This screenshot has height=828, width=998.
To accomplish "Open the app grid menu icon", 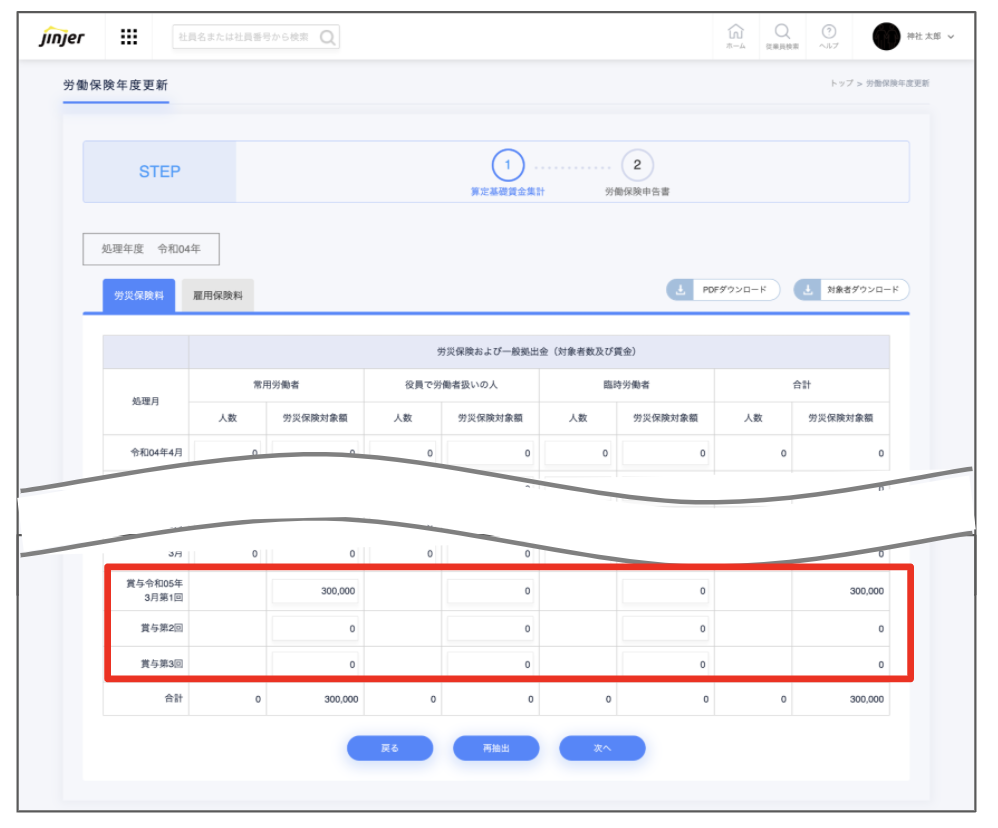I will 129,37.
